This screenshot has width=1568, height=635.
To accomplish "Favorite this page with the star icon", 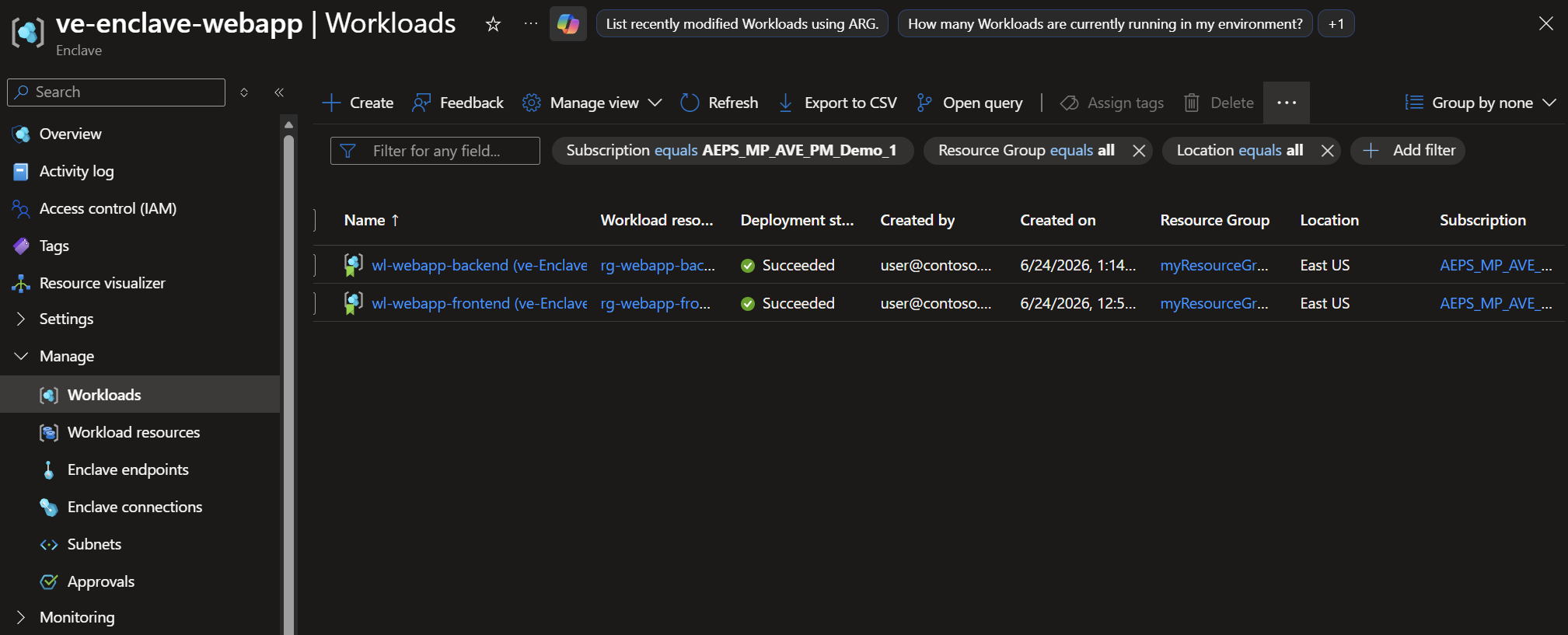I will click(493, 24).
